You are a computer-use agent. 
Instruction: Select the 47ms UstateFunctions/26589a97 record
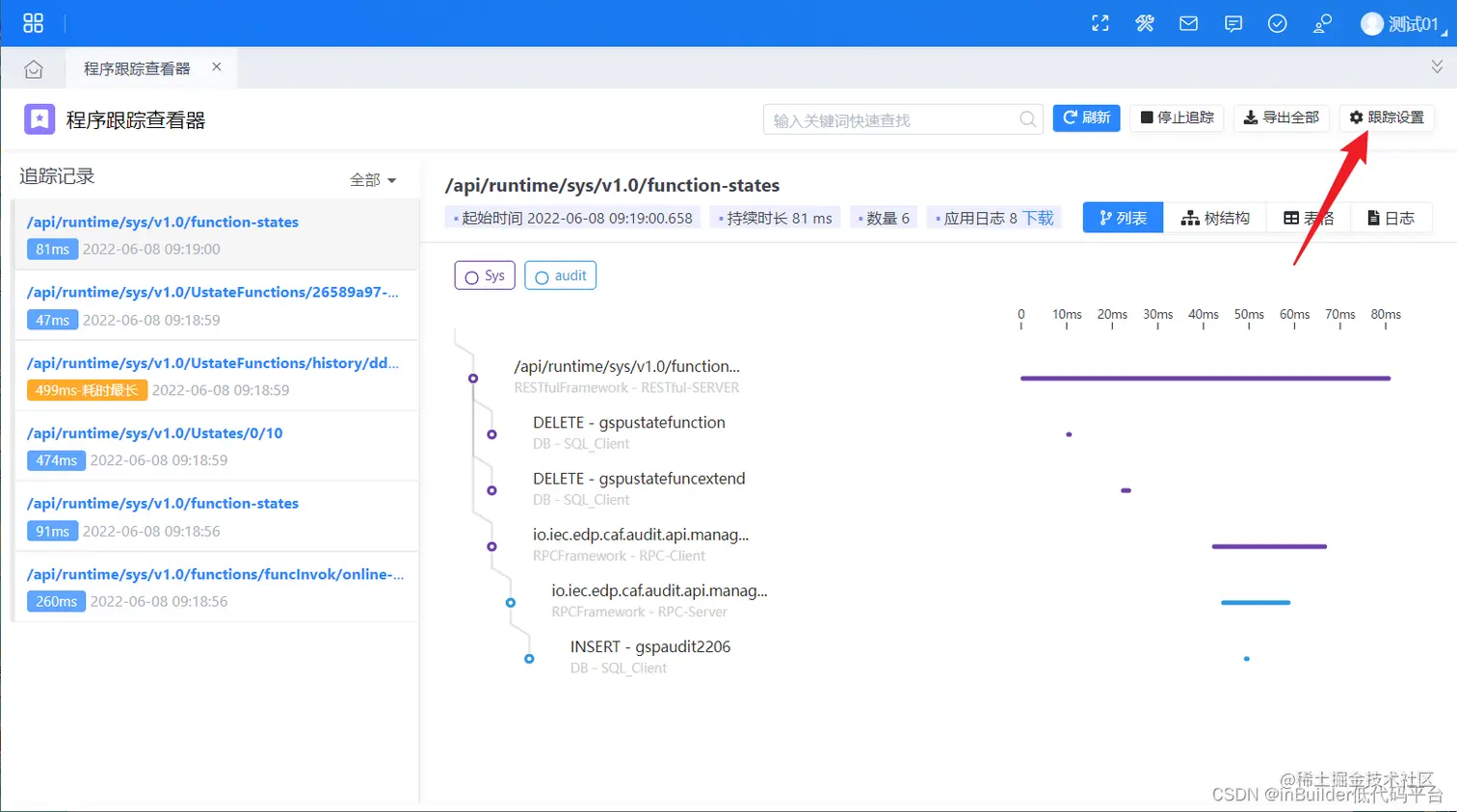pyautogui.click(x=216, y=305)
